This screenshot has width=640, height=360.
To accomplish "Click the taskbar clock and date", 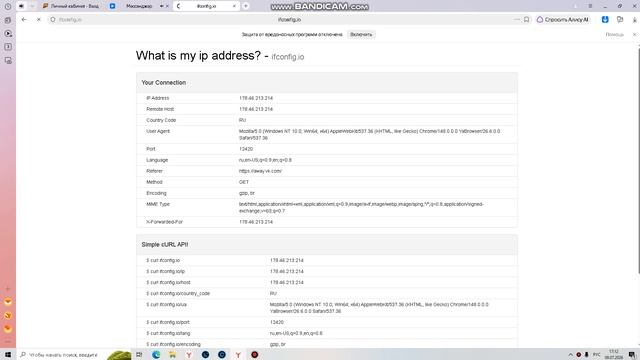I will click(613, 355).
